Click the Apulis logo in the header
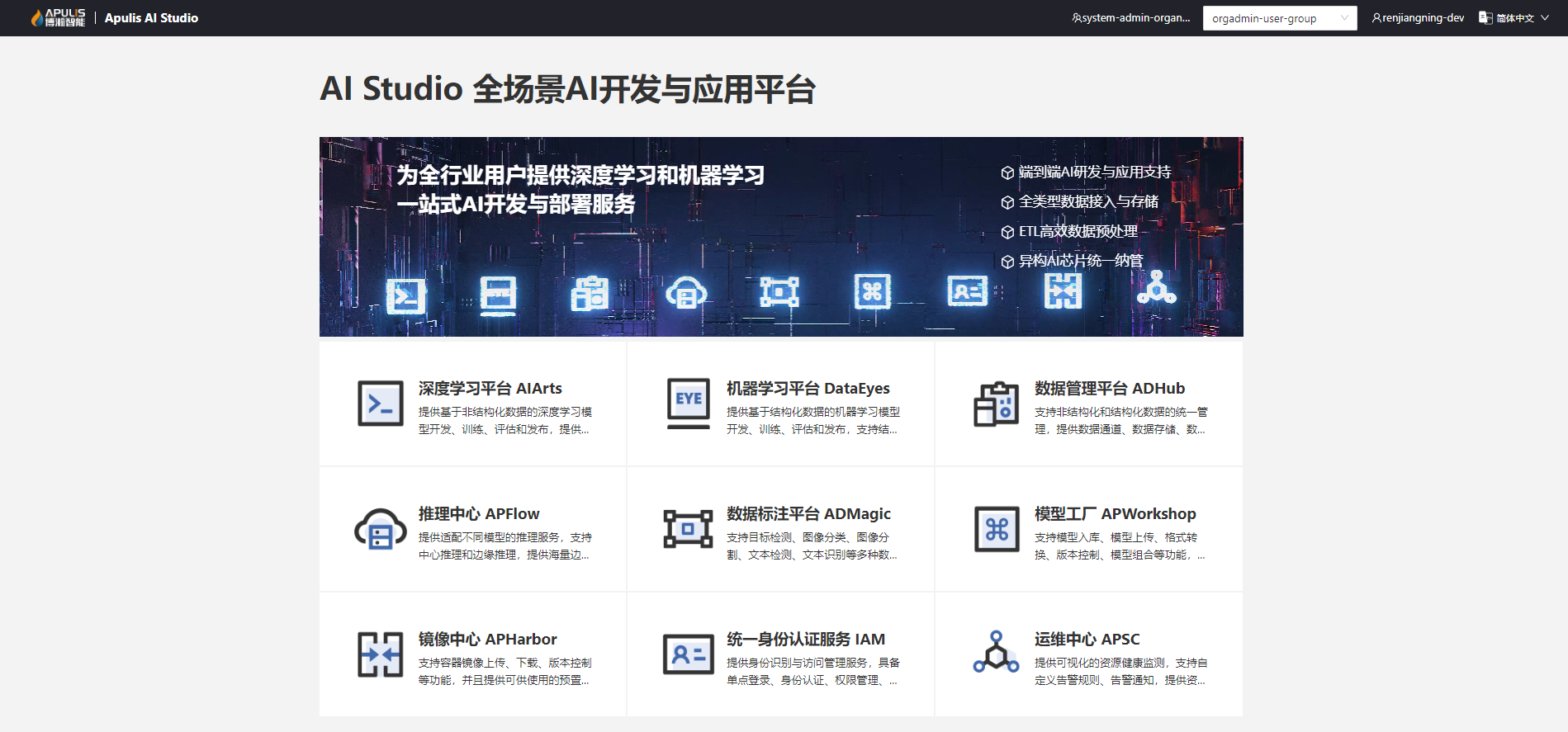 [x=59, y=17]
